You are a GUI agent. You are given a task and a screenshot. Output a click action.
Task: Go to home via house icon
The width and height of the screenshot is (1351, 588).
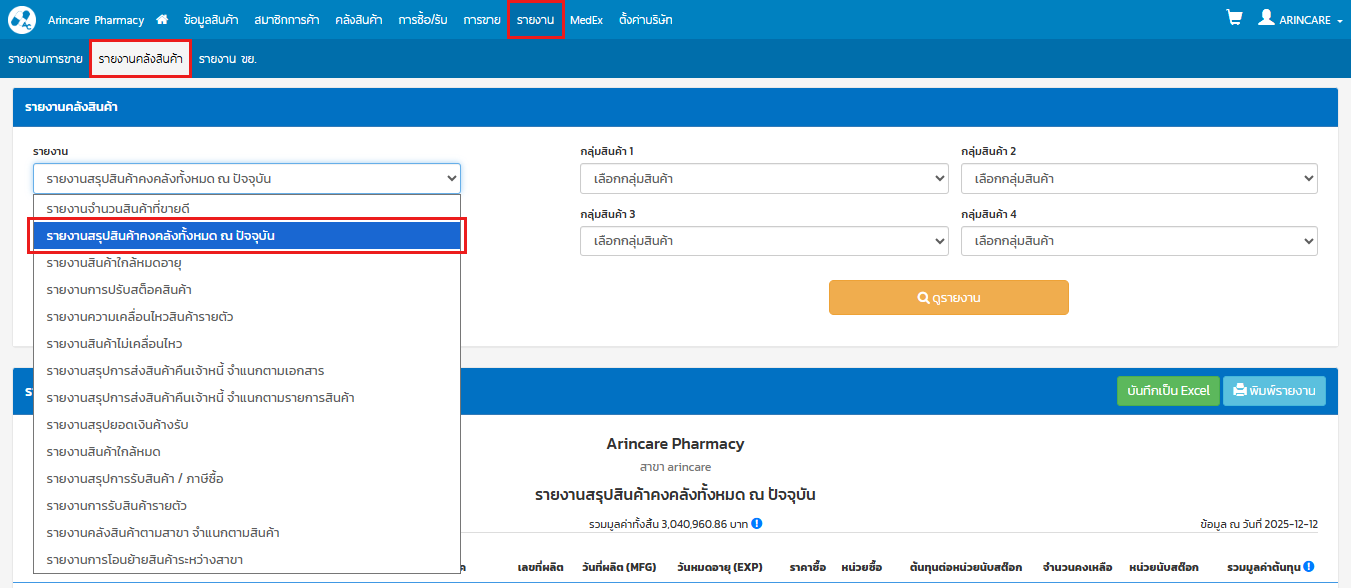pos(162,20)
